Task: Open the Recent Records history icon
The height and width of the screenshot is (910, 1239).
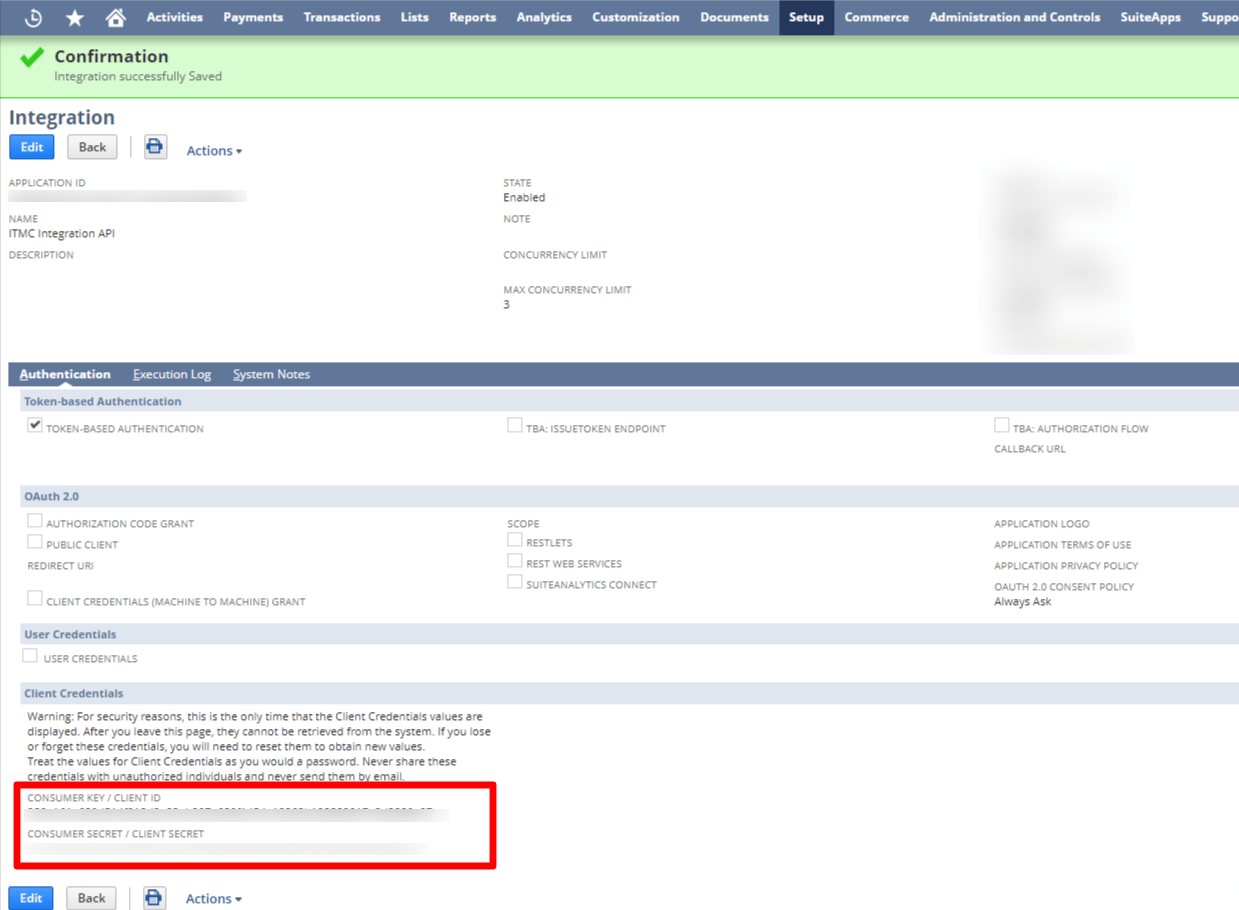Action: 33,17
